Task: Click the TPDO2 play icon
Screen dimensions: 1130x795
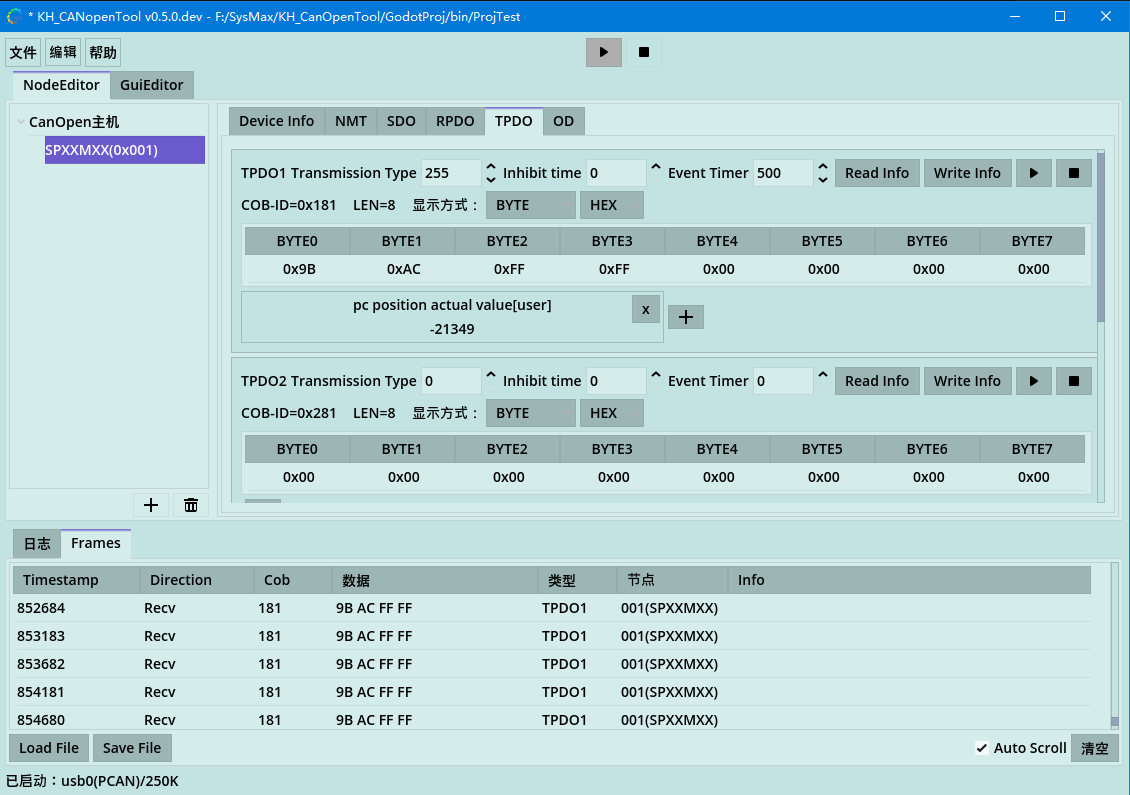Action: click(1034, 381)
